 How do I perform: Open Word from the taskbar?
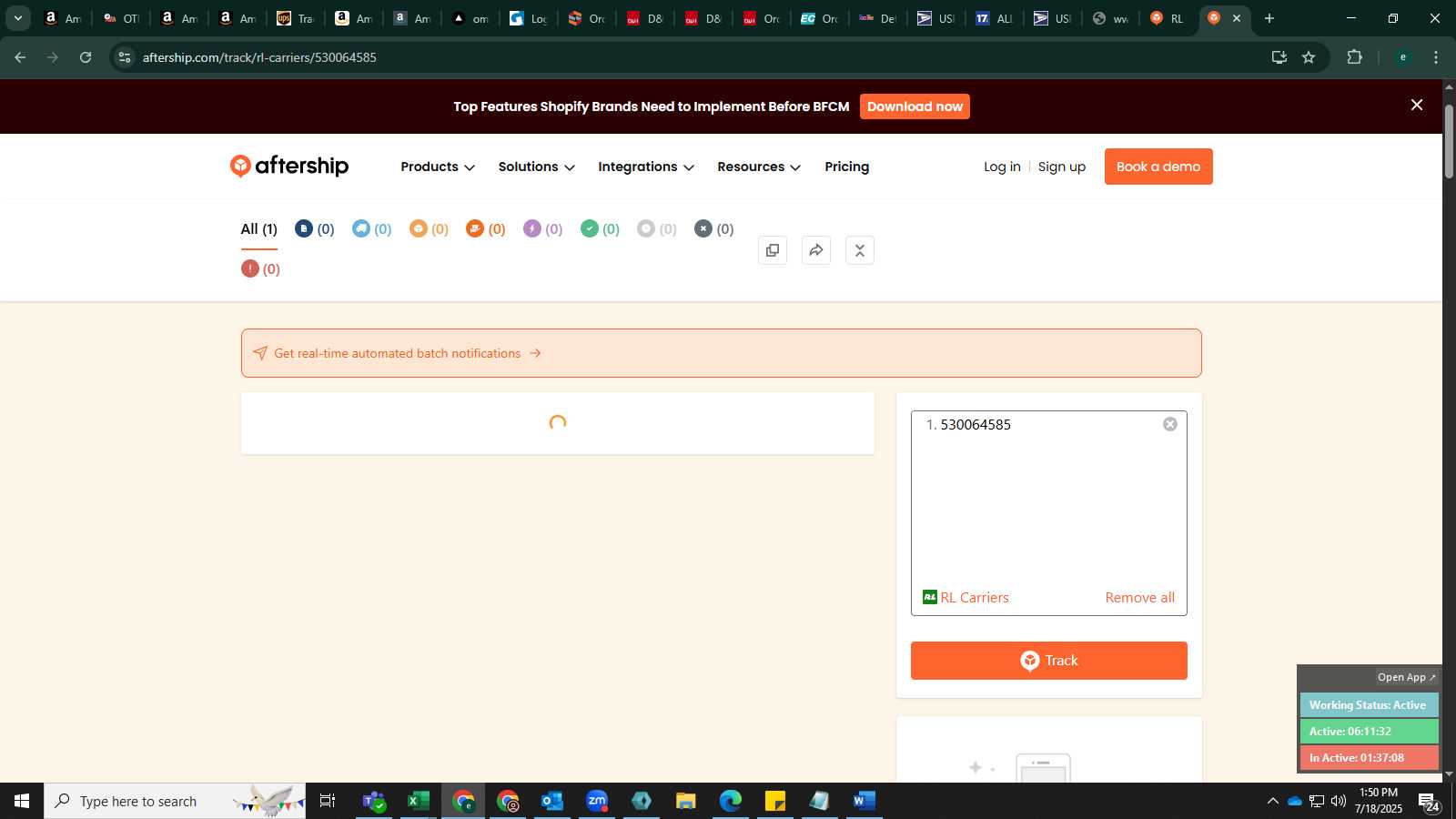[x=864, y=801]
